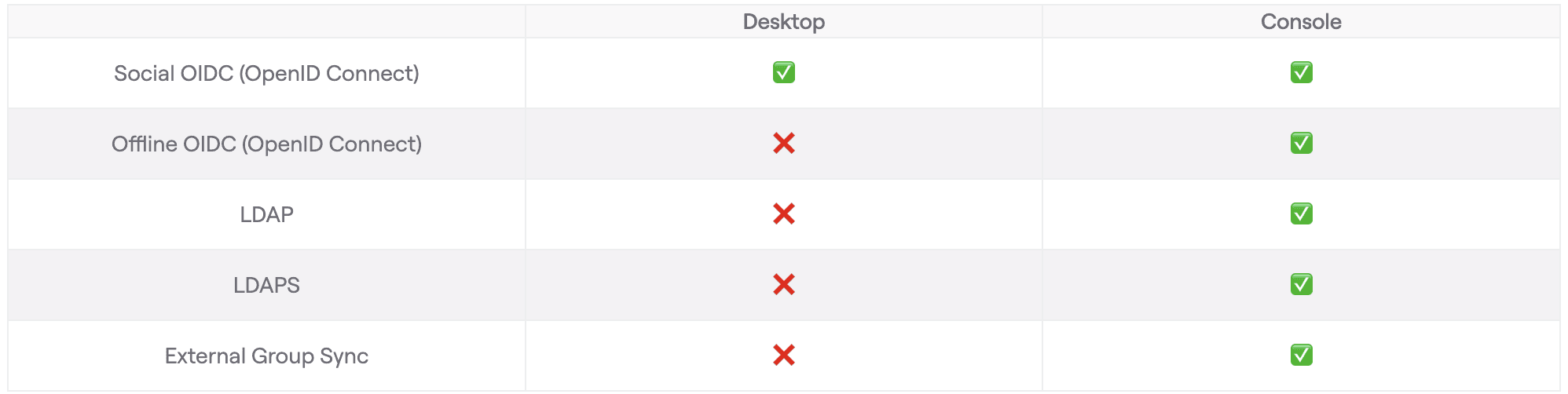
Task: Click the empty top-left header cell
Action: [x=266, y=22]
